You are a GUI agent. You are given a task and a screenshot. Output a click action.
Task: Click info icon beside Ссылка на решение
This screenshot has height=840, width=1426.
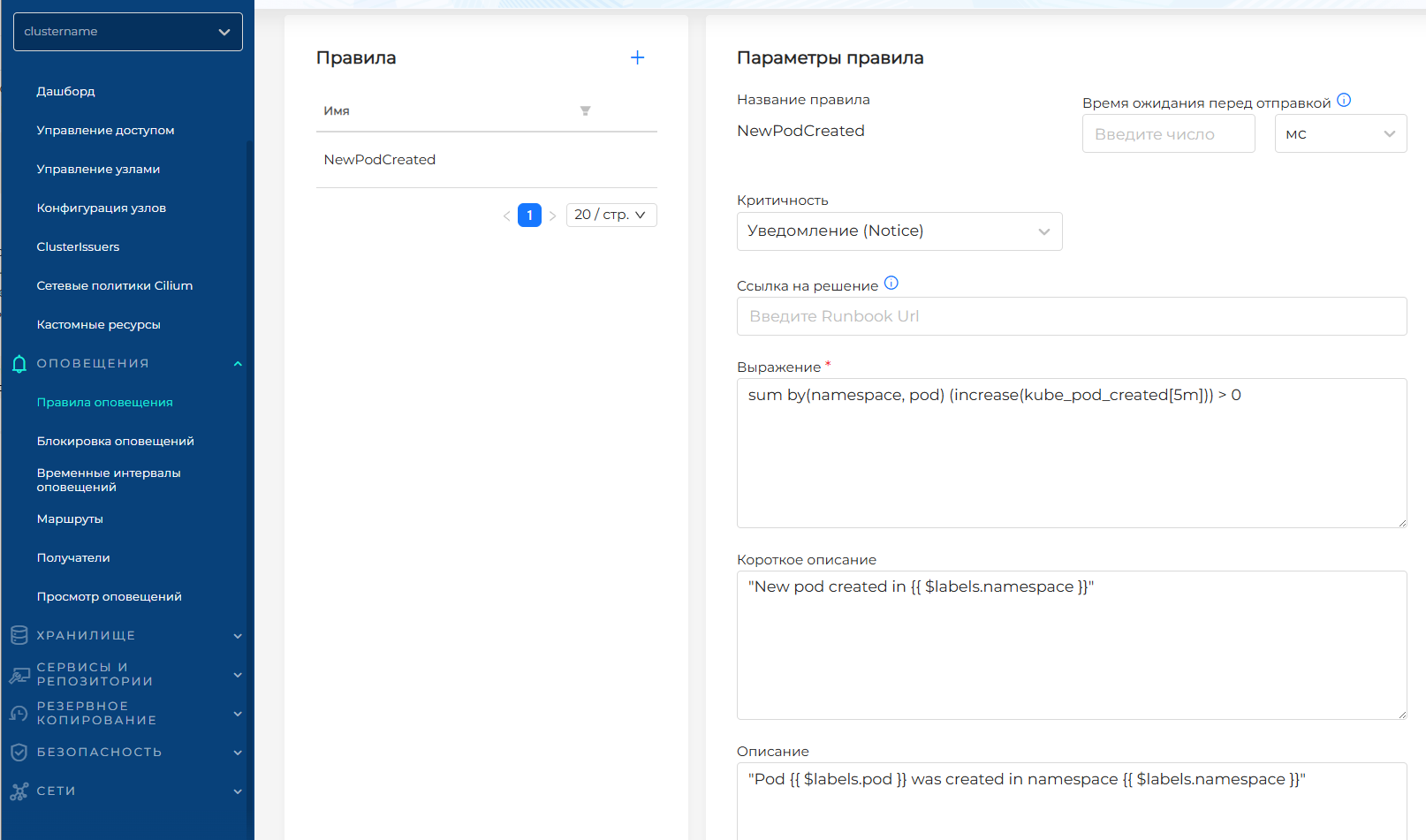pos(891,284)
